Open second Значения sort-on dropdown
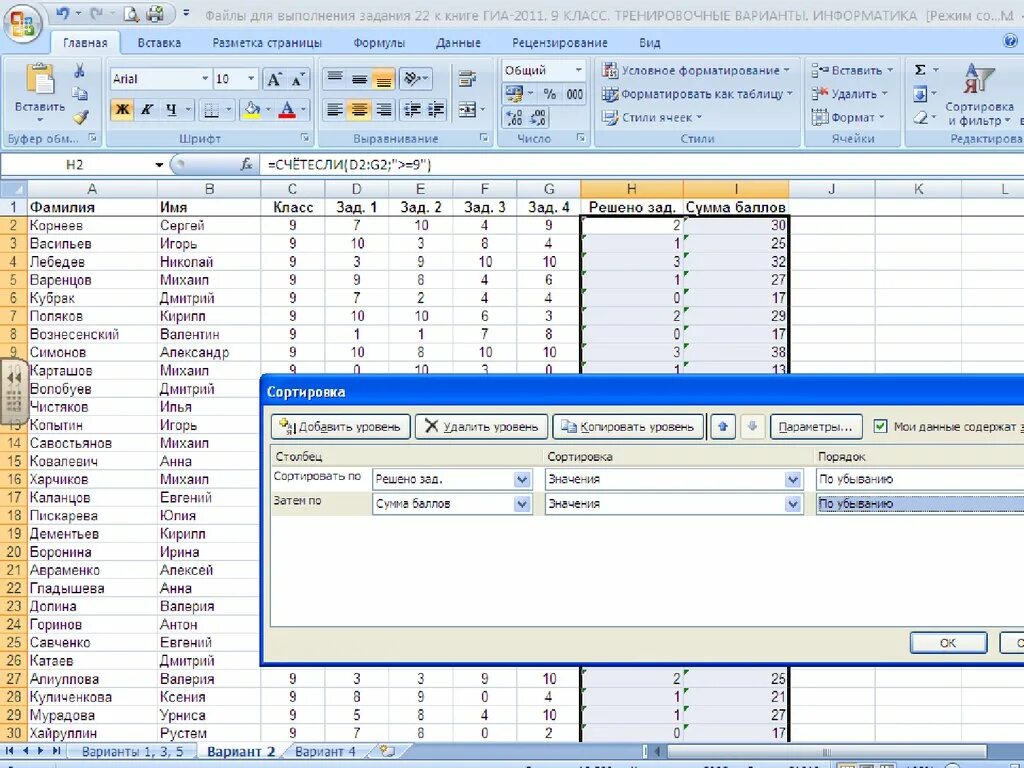1024x768 pixels. (793, 504)
